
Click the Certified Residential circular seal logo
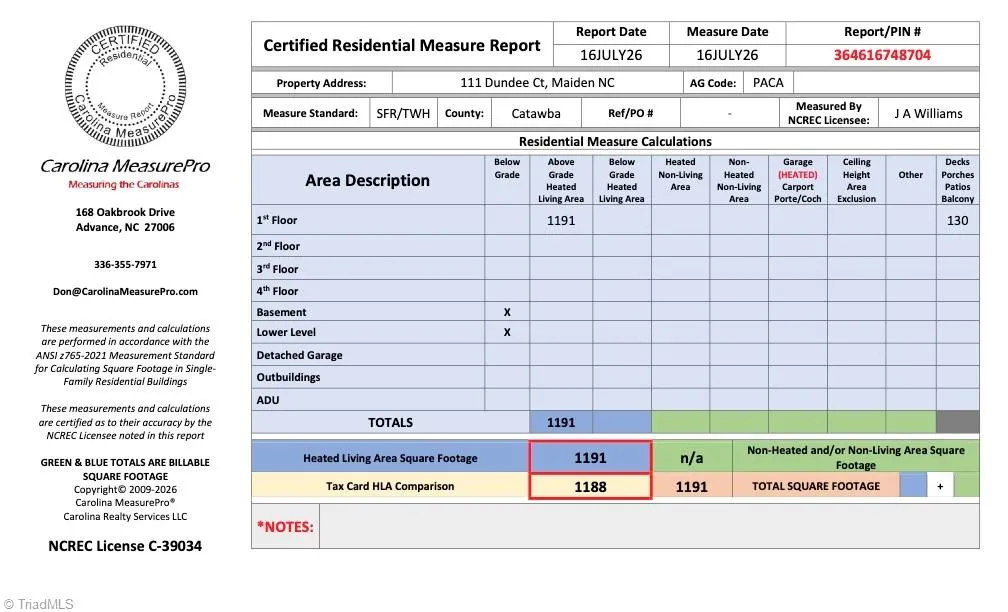coord(125,86)
